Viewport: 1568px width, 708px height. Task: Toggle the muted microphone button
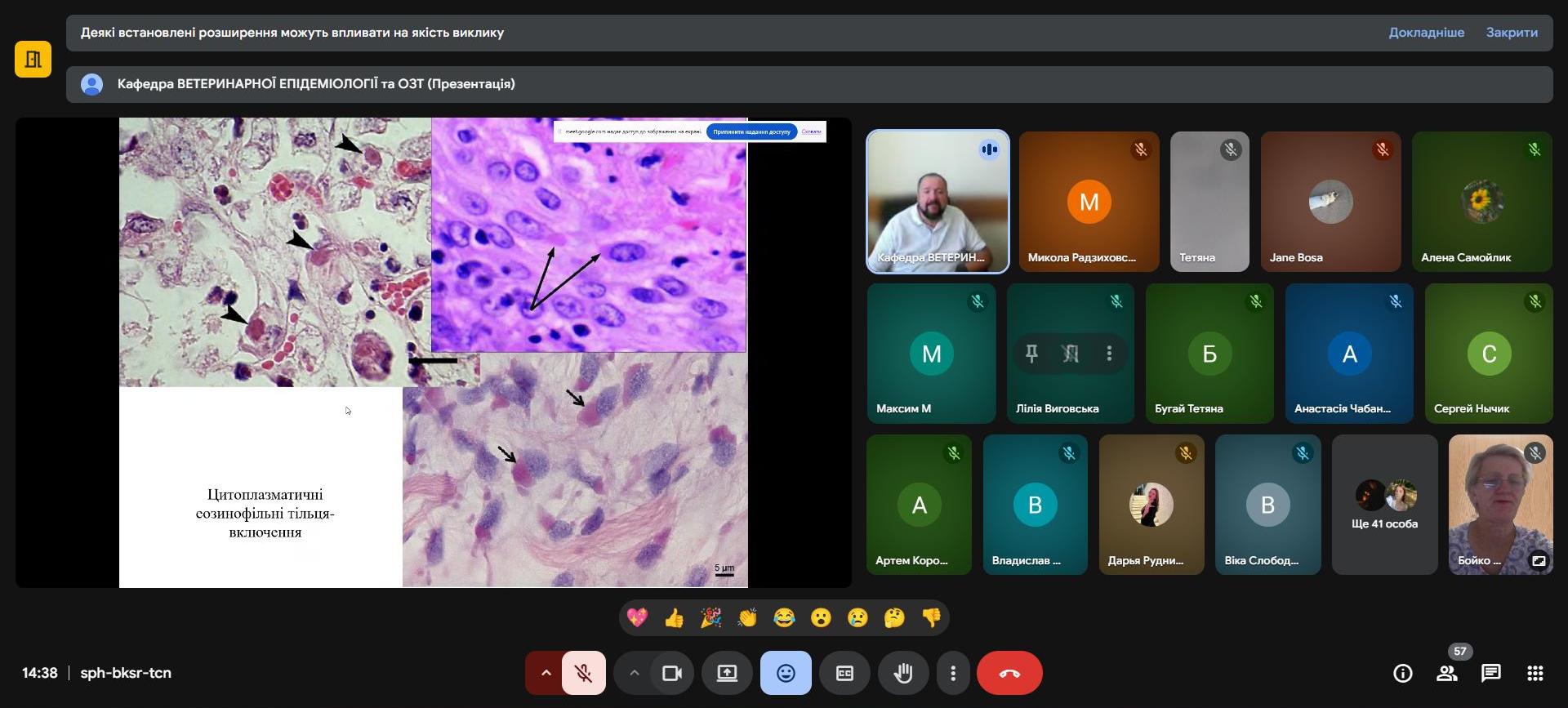(x=584, y=673)
